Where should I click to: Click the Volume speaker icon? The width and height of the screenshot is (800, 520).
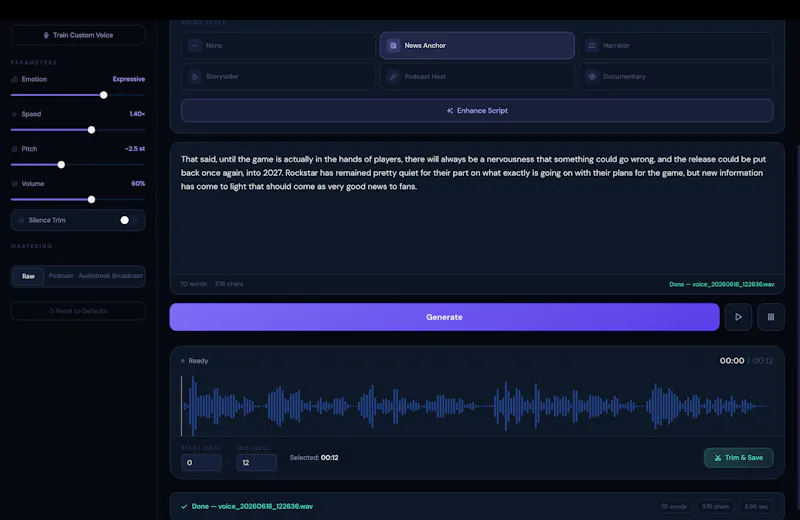pos(14,183)
